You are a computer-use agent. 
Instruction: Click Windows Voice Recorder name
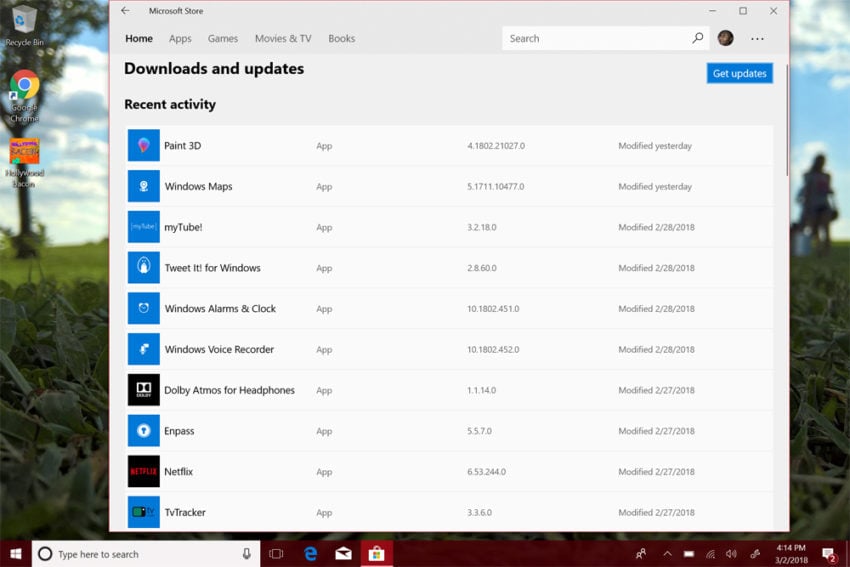tap(219, 349)
